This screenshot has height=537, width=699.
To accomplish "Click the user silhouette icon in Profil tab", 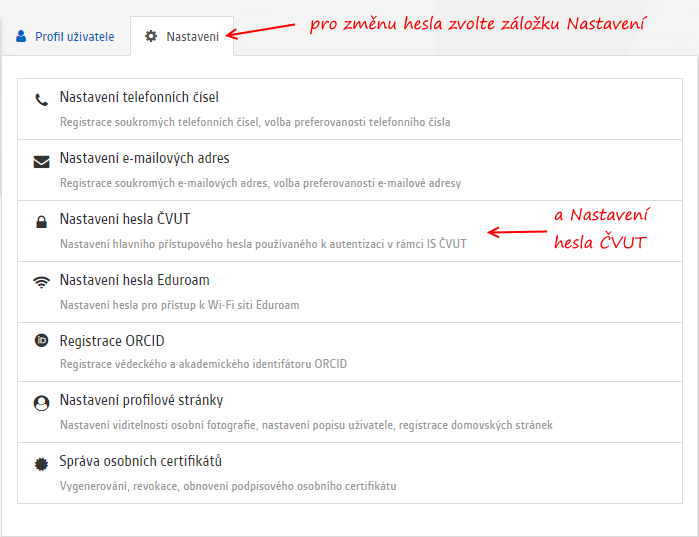I will click(21, 36).
